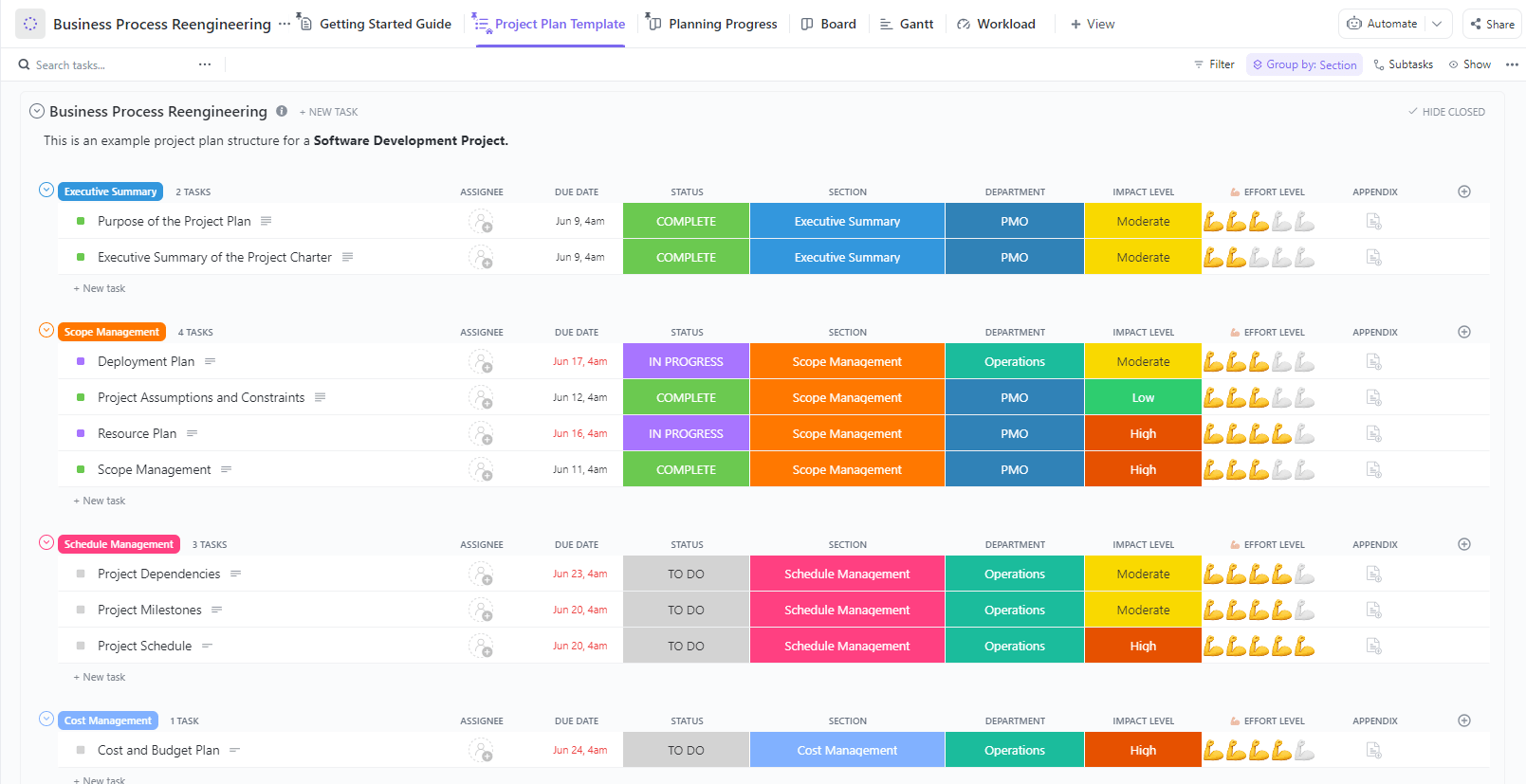The image size is (1526, 784).
Task: Switch to the Gantt view tab
Action: [907, 24]
